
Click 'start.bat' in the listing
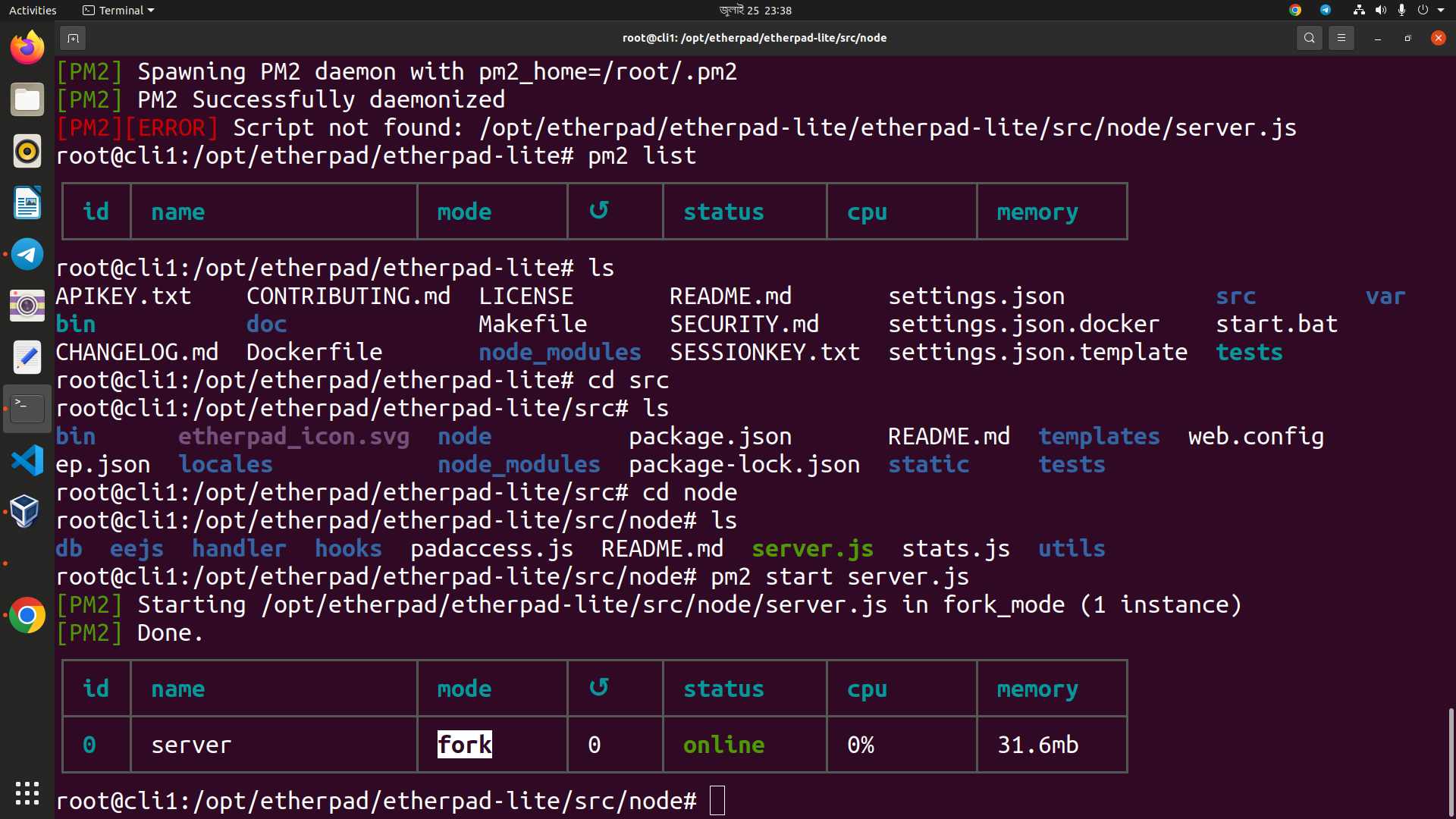[1276, 324]
